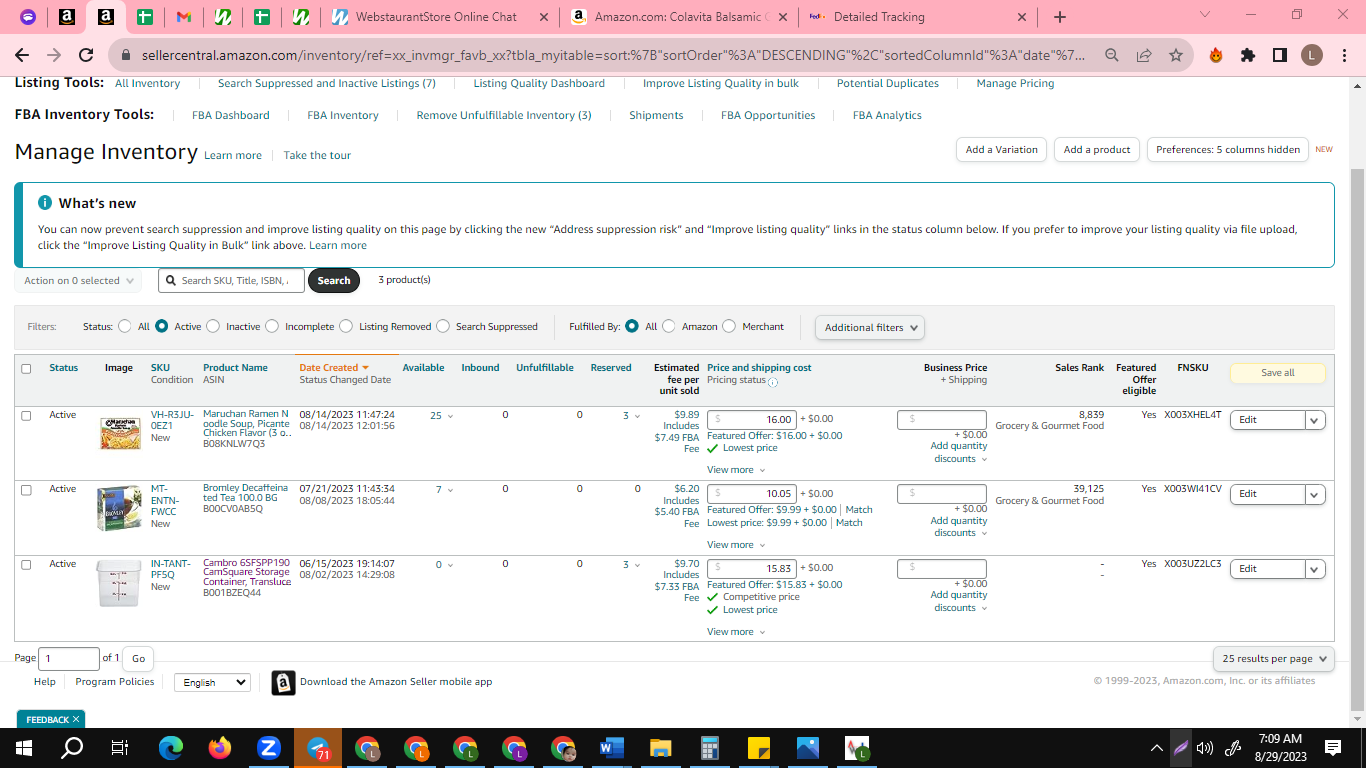
Task: Reload the Seller Central page
Action: (x=86, y=56)
